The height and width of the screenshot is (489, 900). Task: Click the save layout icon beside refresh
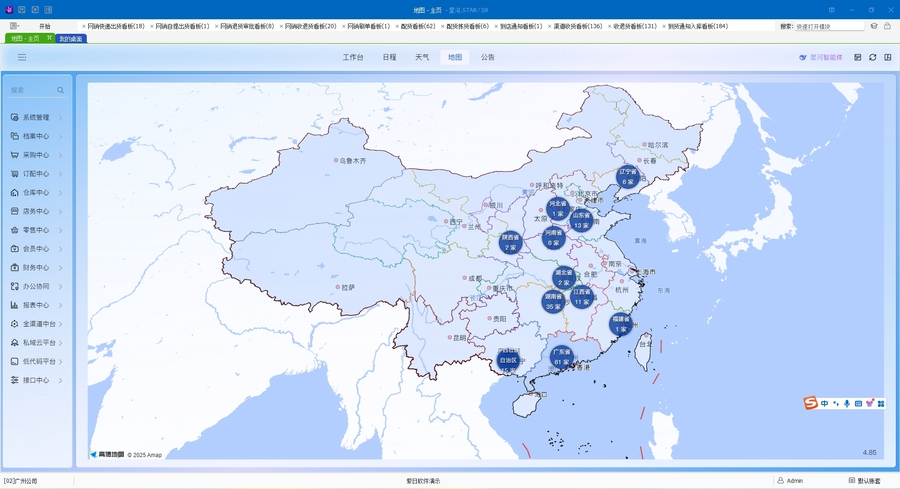coord(858,57)
